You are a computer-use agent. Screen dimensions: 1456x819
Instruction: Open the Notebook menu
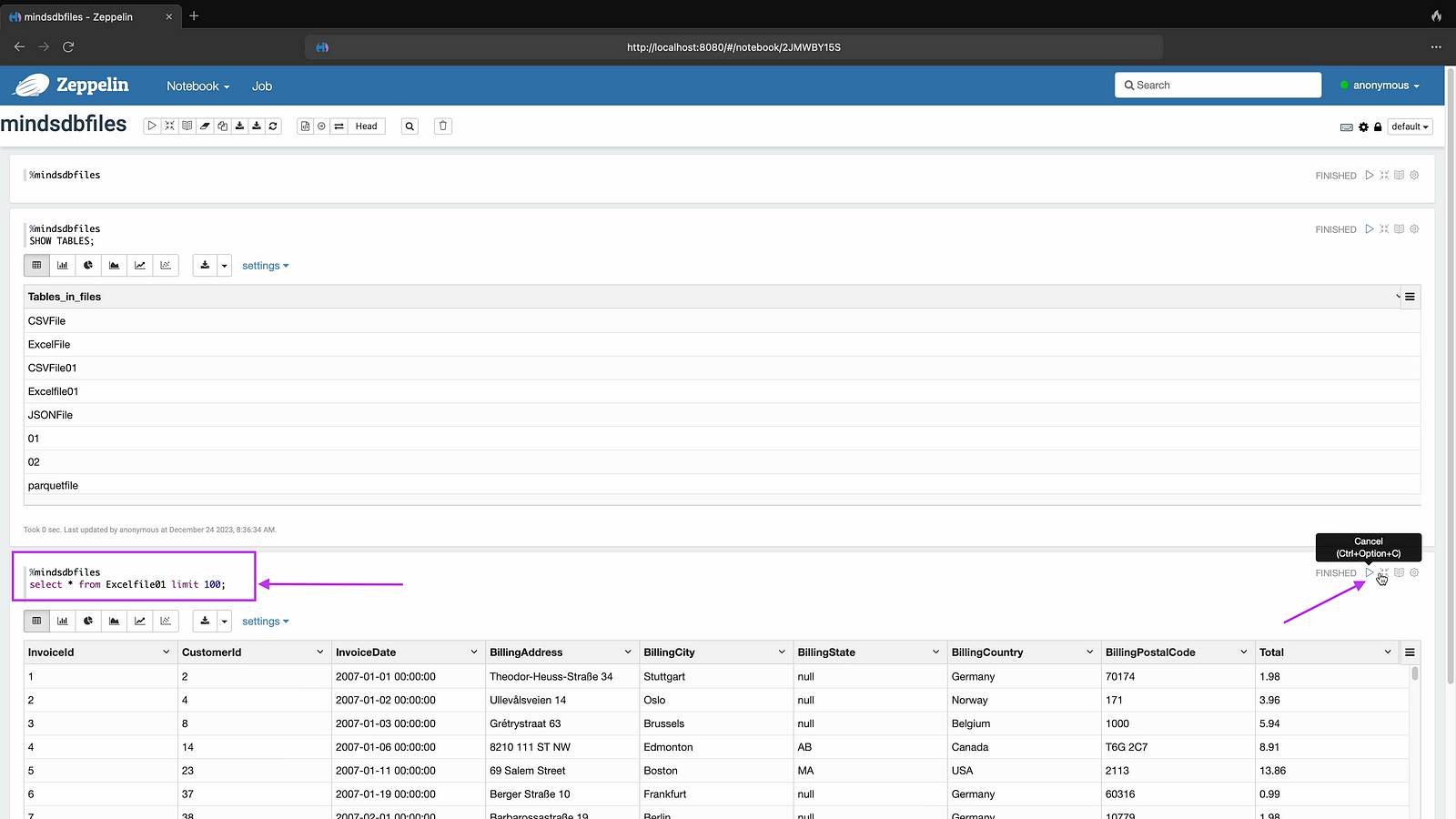pos(197,86)
